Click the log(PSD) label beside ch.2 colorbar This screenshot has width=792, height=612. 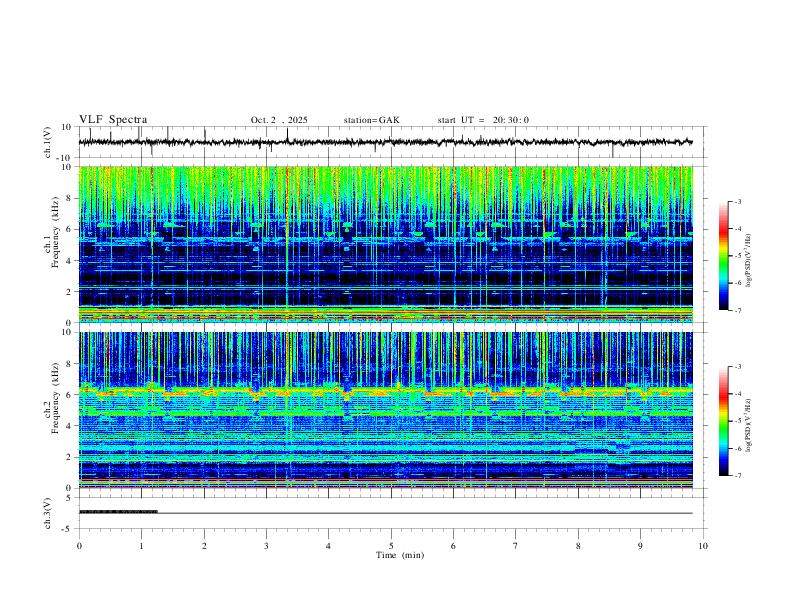pos(748,425)
